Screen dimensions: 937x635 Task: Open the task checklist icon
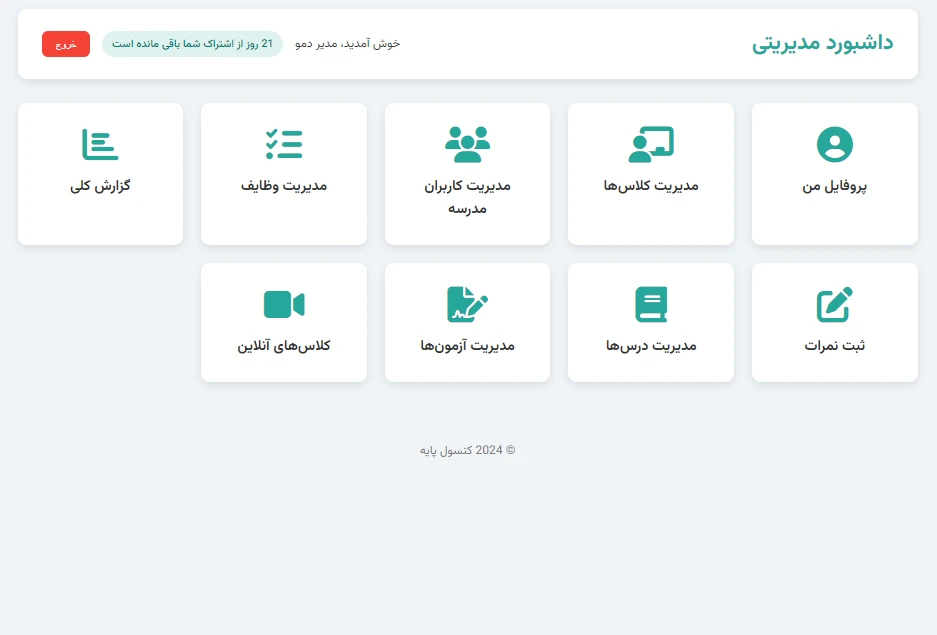click(x=284, y=145)
